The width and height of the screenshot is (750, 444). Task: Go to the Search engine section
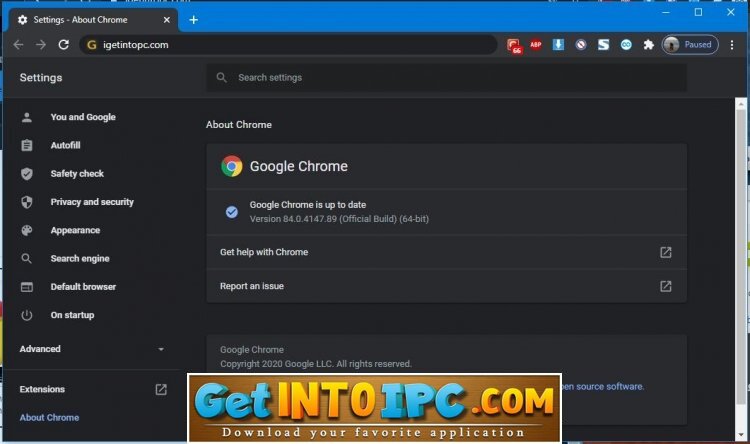[80, 259]
